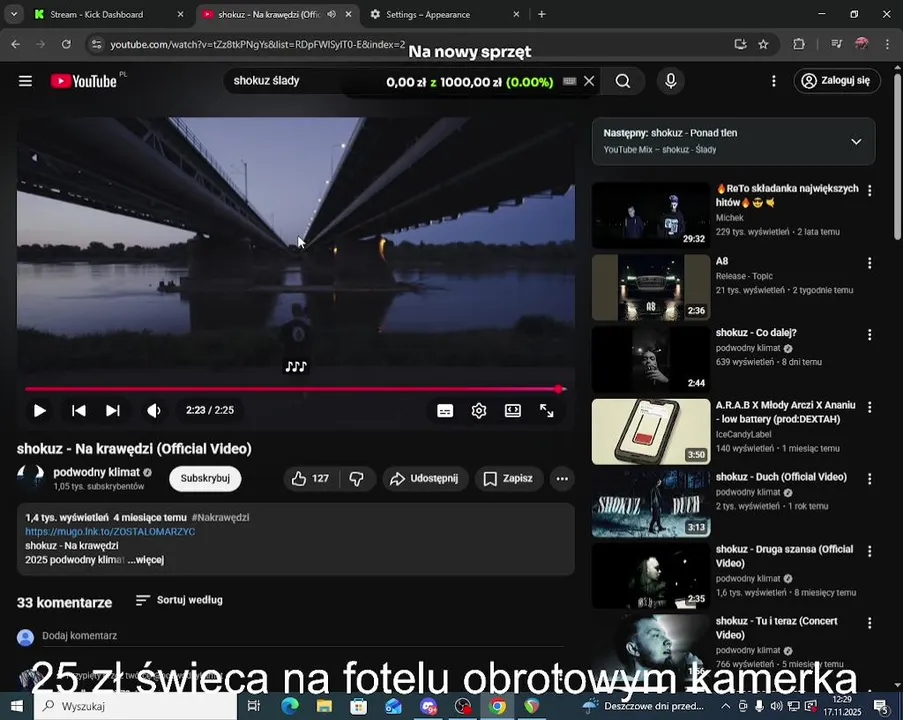The height and width of the screenshot is (720, 903).
Task: Toggle subtitles on the player
Action: pyautogui.click(x=445, y=411)
